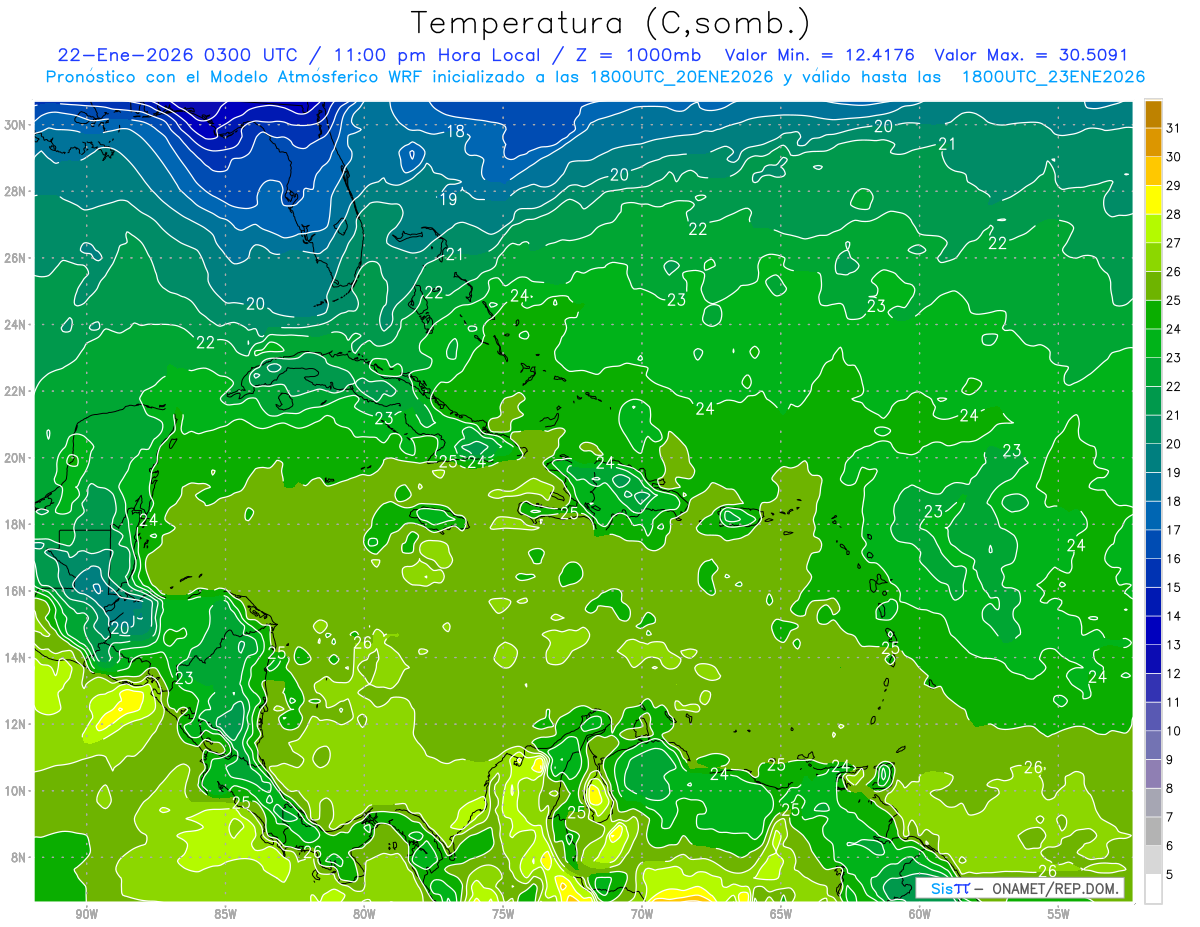Click the 16N latitude axis label
The height and width of the screenshot is (927, 1200).
17,591
